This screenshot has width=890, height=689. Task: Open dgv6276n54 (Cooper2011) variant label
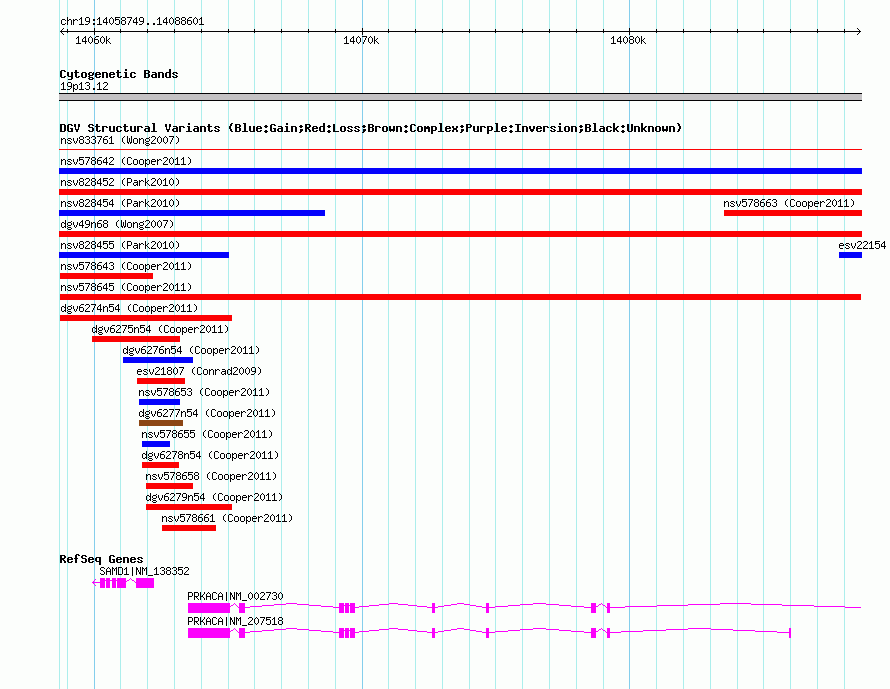coord(191,350)
